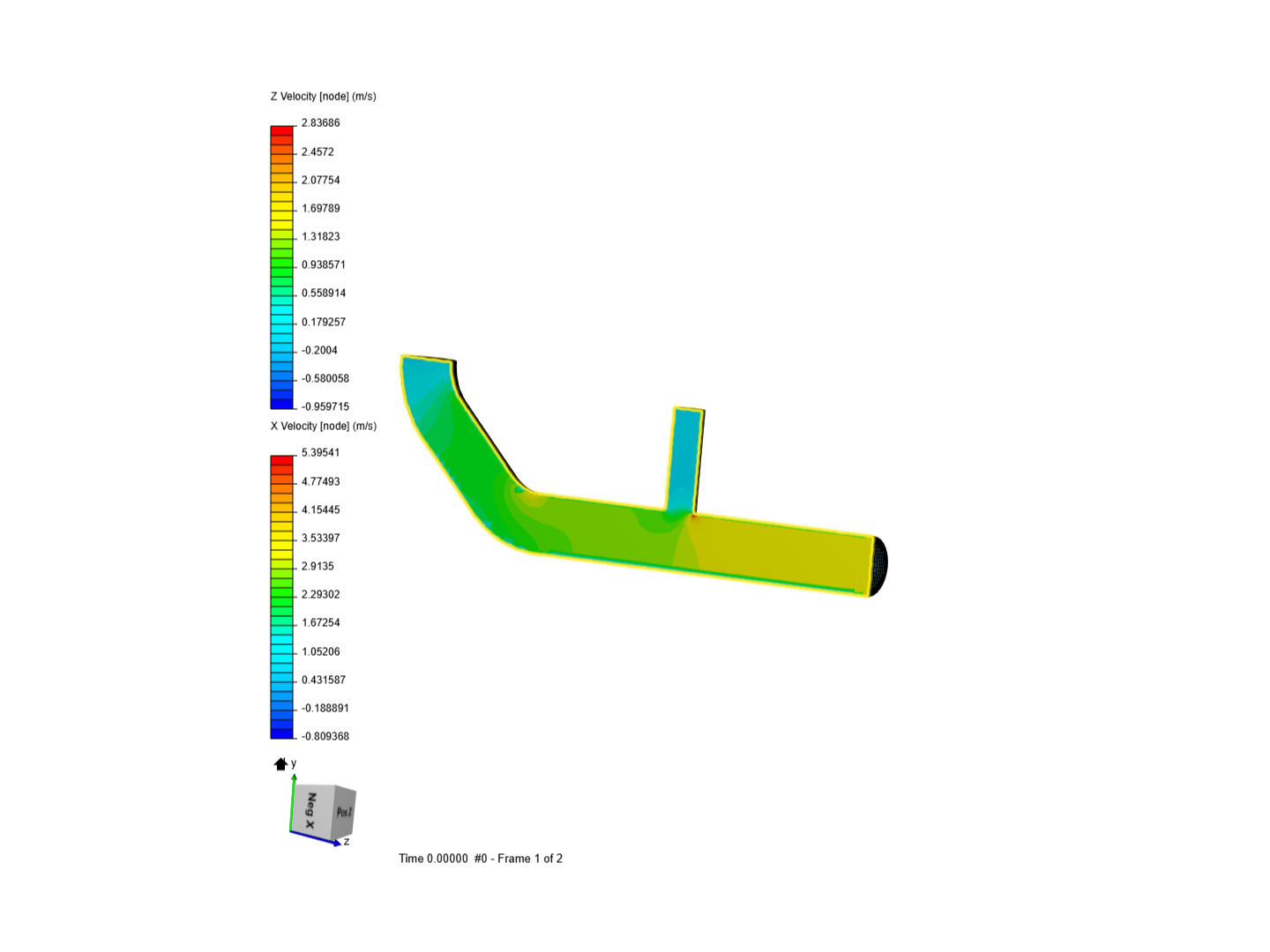The width and height of the screenshot is (1270, 952).
Task: Click the -0.188891 legend value
Action: pos(325,708)
